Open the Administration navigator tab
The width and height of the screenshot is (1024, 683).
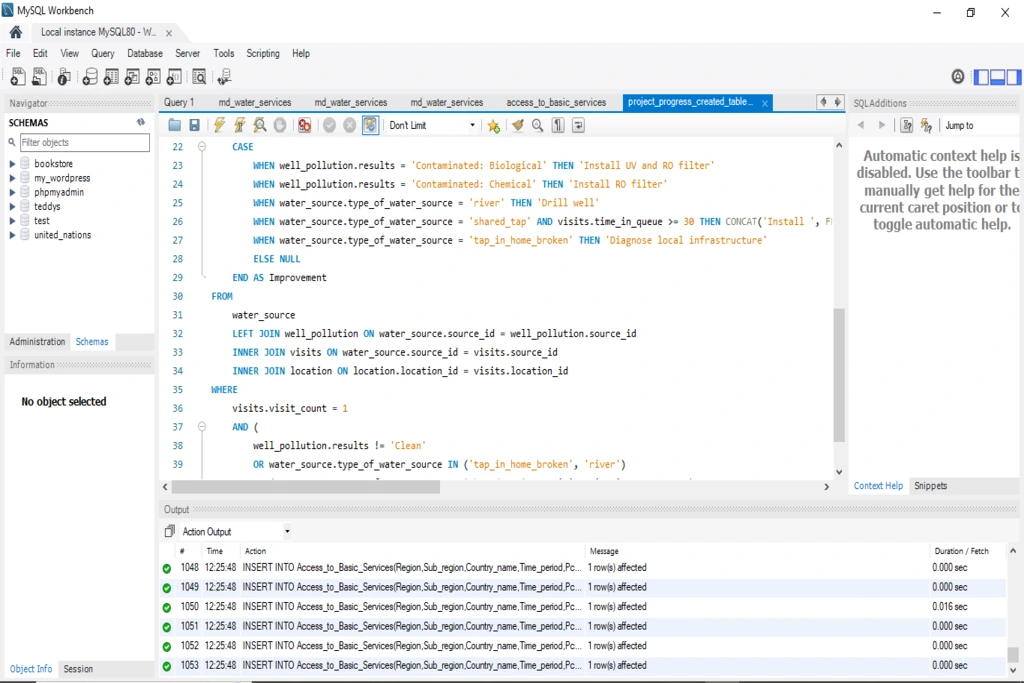pos(37,342)
